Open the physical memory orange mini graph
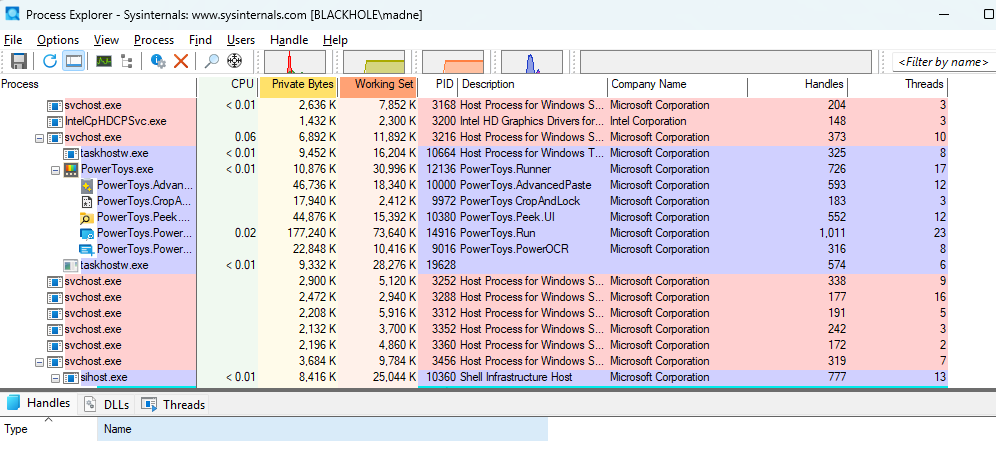Screen dimensions: 996x475 [x=453, y=62]
